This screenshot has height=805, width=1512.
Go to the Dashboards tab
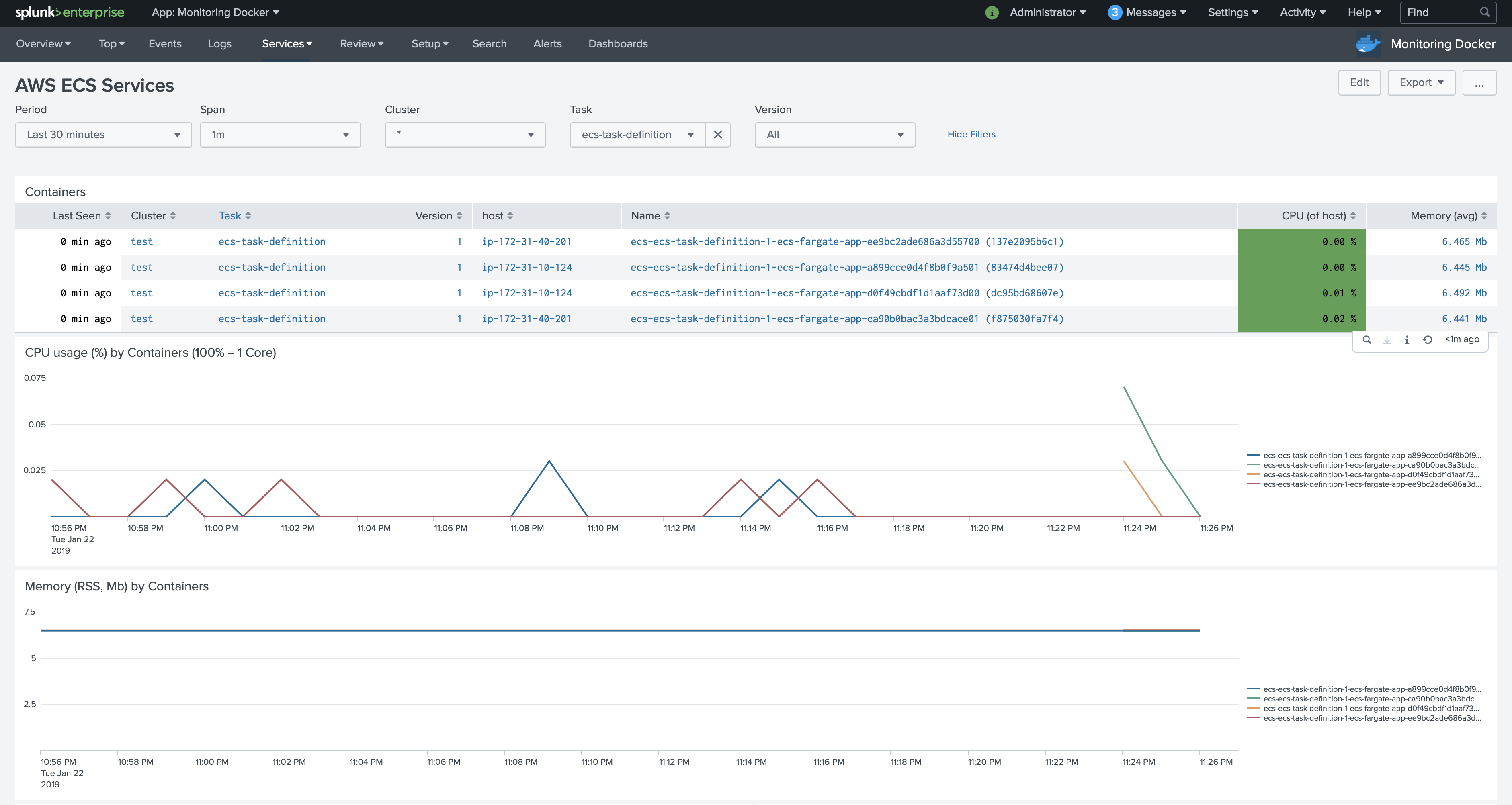[x=618, y=44]
